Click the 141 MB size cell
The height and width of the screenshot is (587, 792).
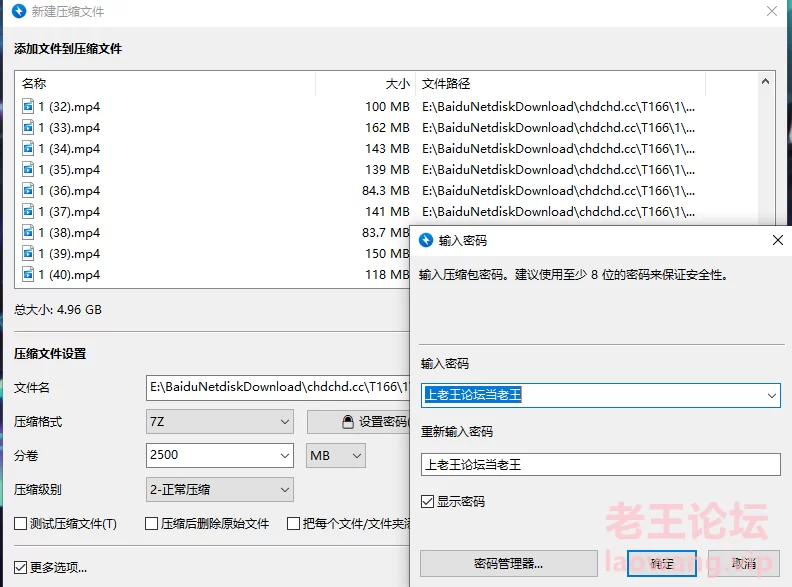pos(387,212)
